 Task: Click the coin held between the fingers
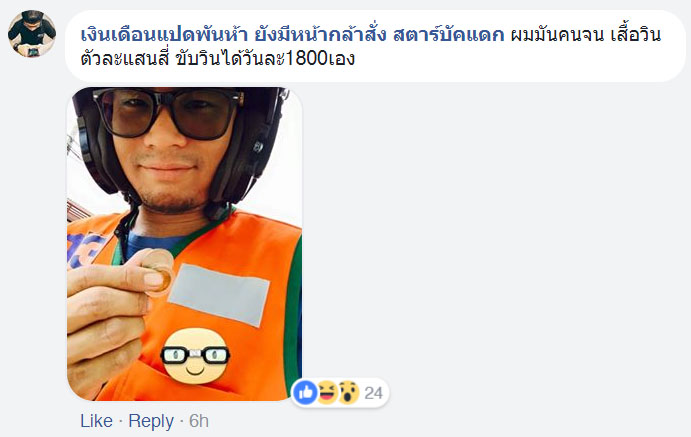point(159,271)
